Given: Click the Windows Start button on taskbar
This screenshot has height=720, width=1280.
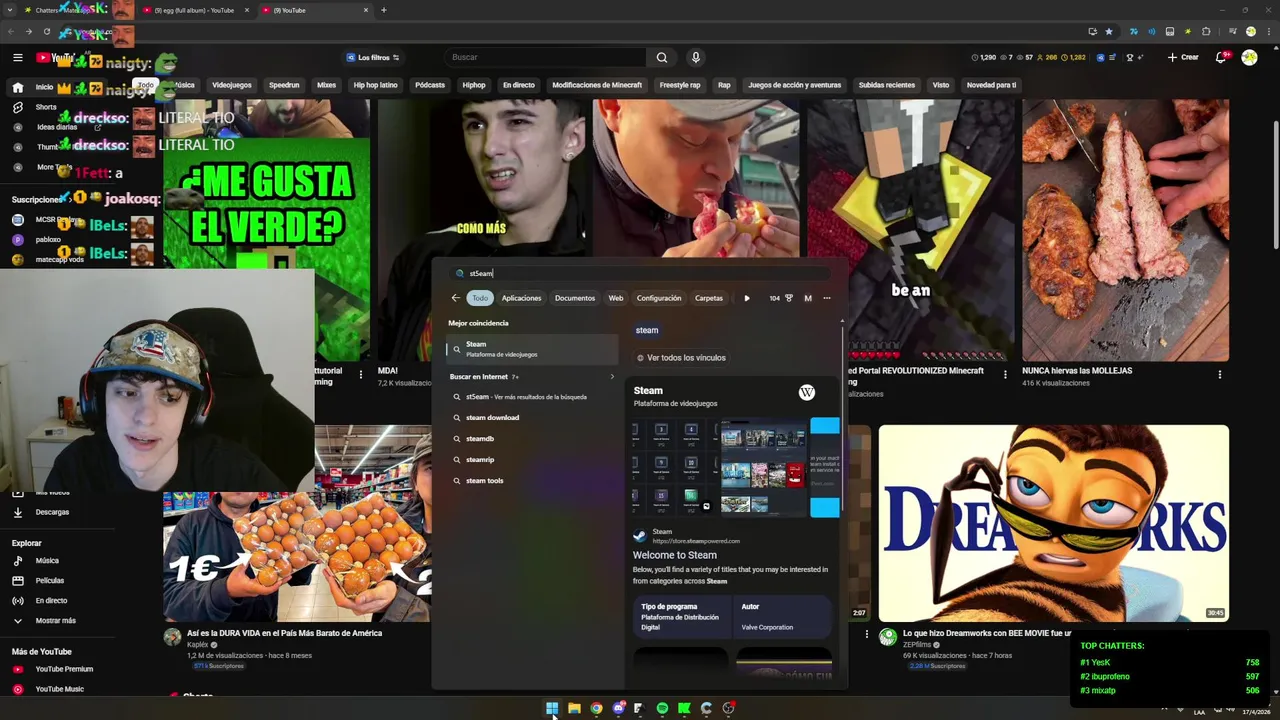Looking at the screenshot, I should [552, 708].
